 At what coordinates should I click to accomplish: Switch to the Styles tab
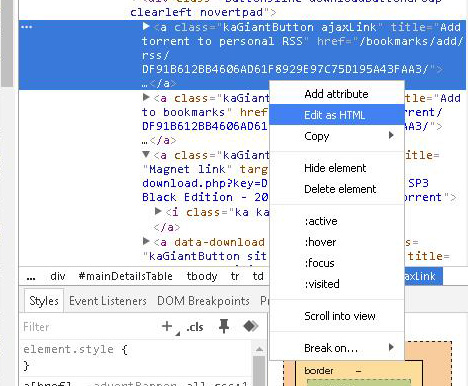coord(44,301)
